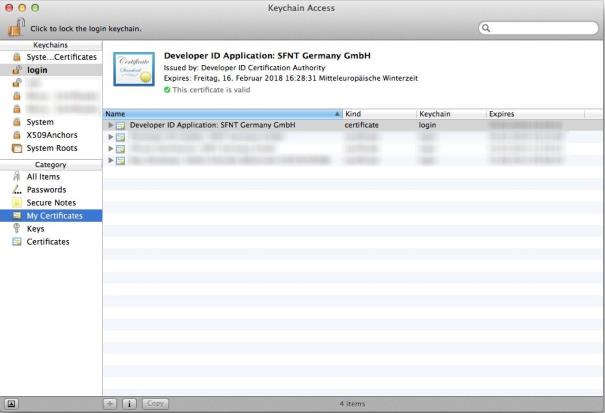The image size is (605, 413).
Task: Click the lock icon beside X509Anchors
Action: [x=17, y=135]
